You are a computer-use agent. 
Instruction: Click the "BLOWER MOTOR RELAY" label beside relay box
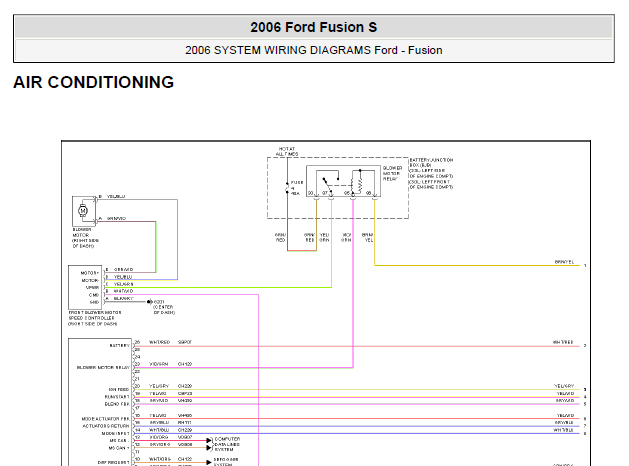(x=392, y=173)
